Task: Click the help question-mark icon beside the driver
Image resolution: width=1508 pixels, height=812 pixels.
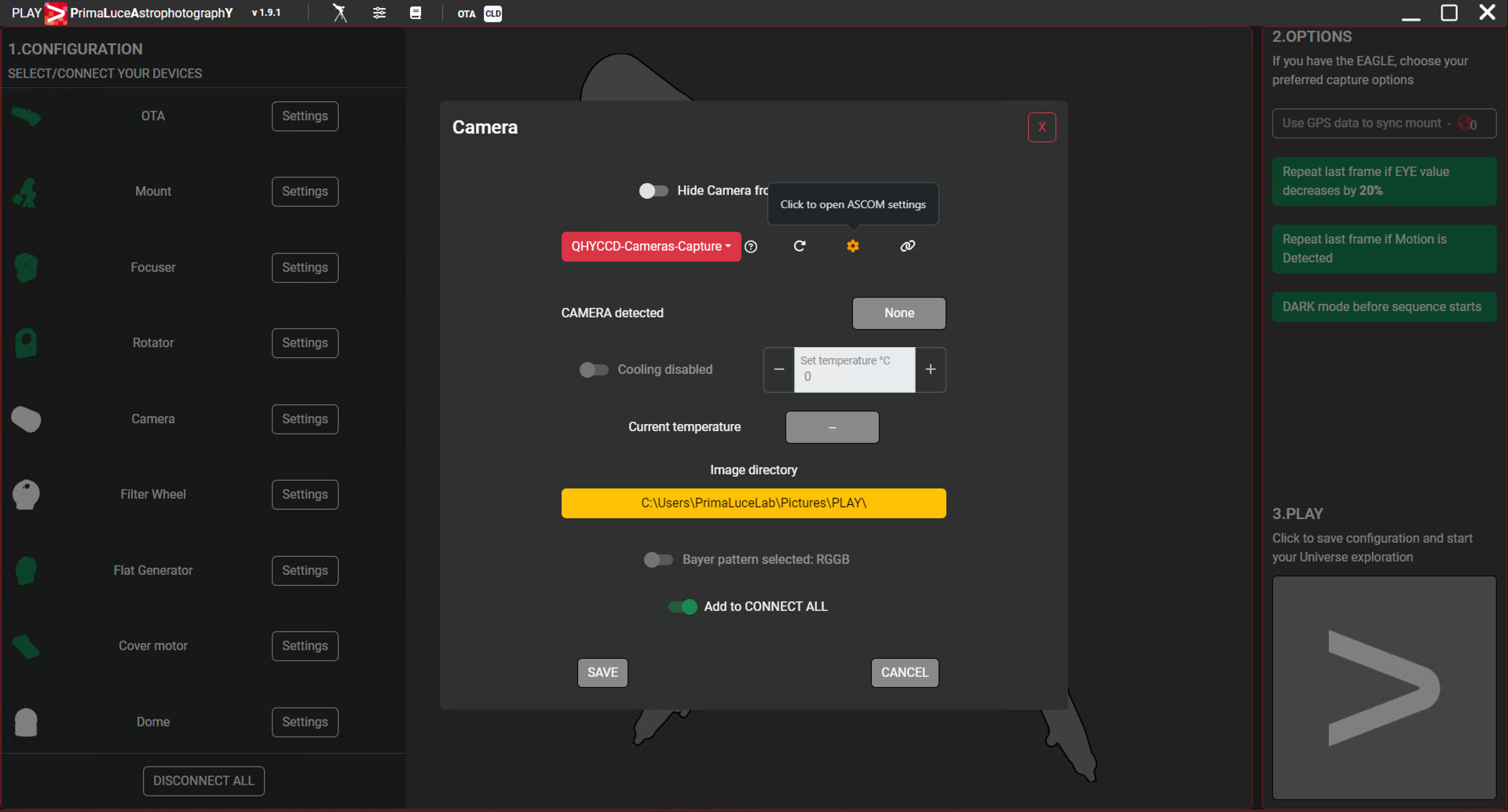Action: [751, 247]
